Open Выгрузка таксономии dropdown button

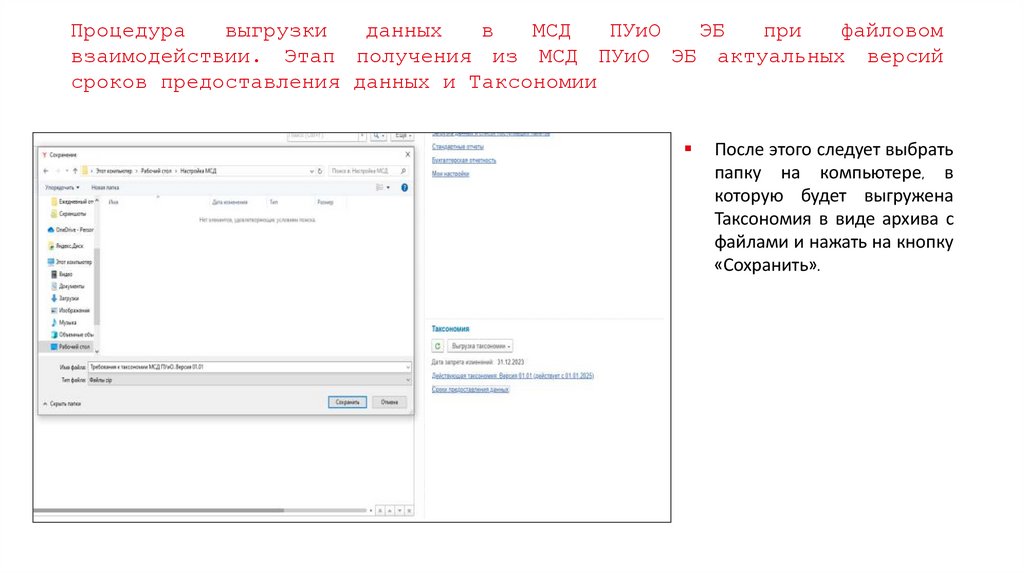pos(480,346)
